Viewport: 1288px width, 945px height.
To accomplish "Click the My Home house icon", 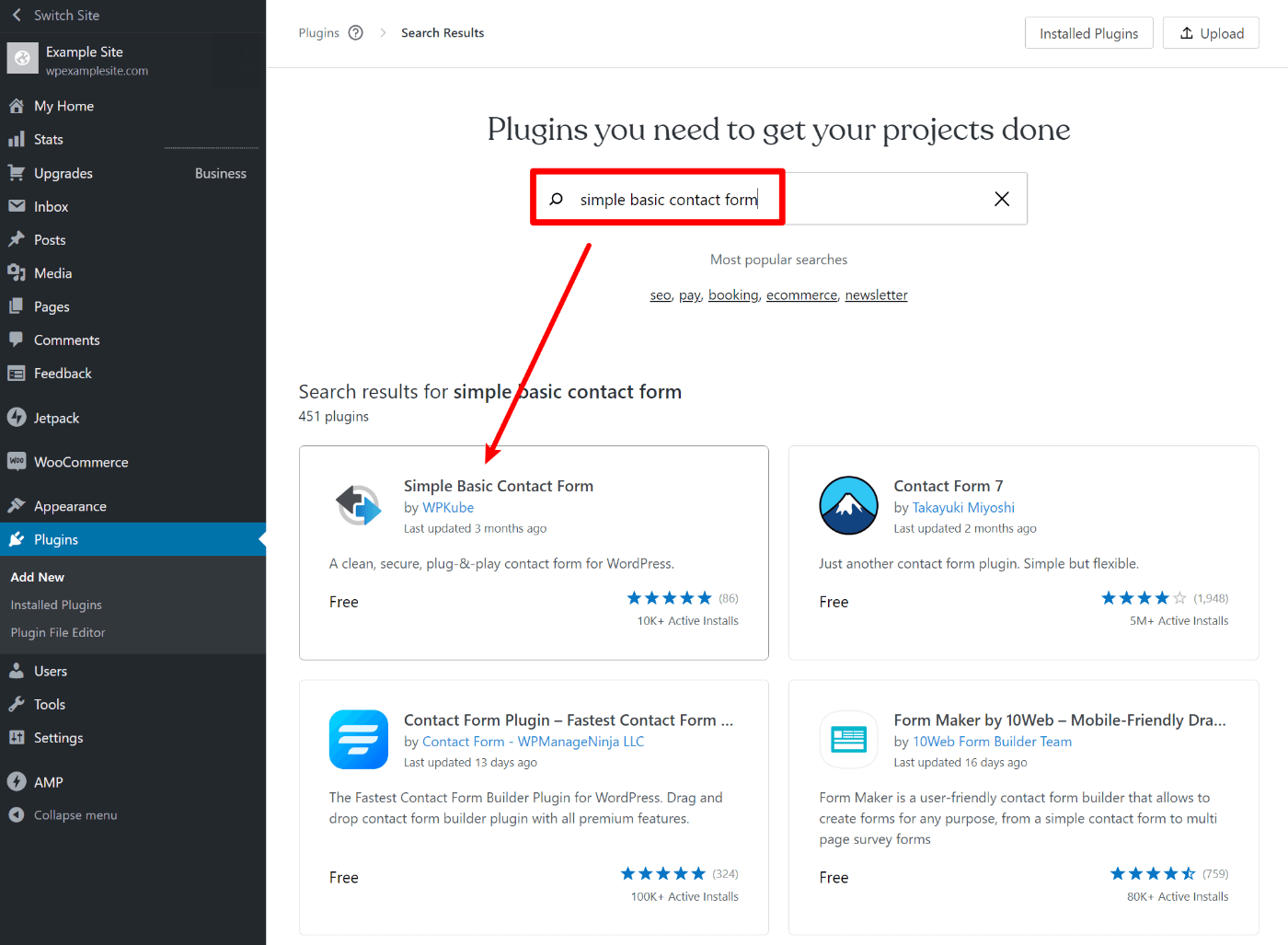I will (17, 106).
